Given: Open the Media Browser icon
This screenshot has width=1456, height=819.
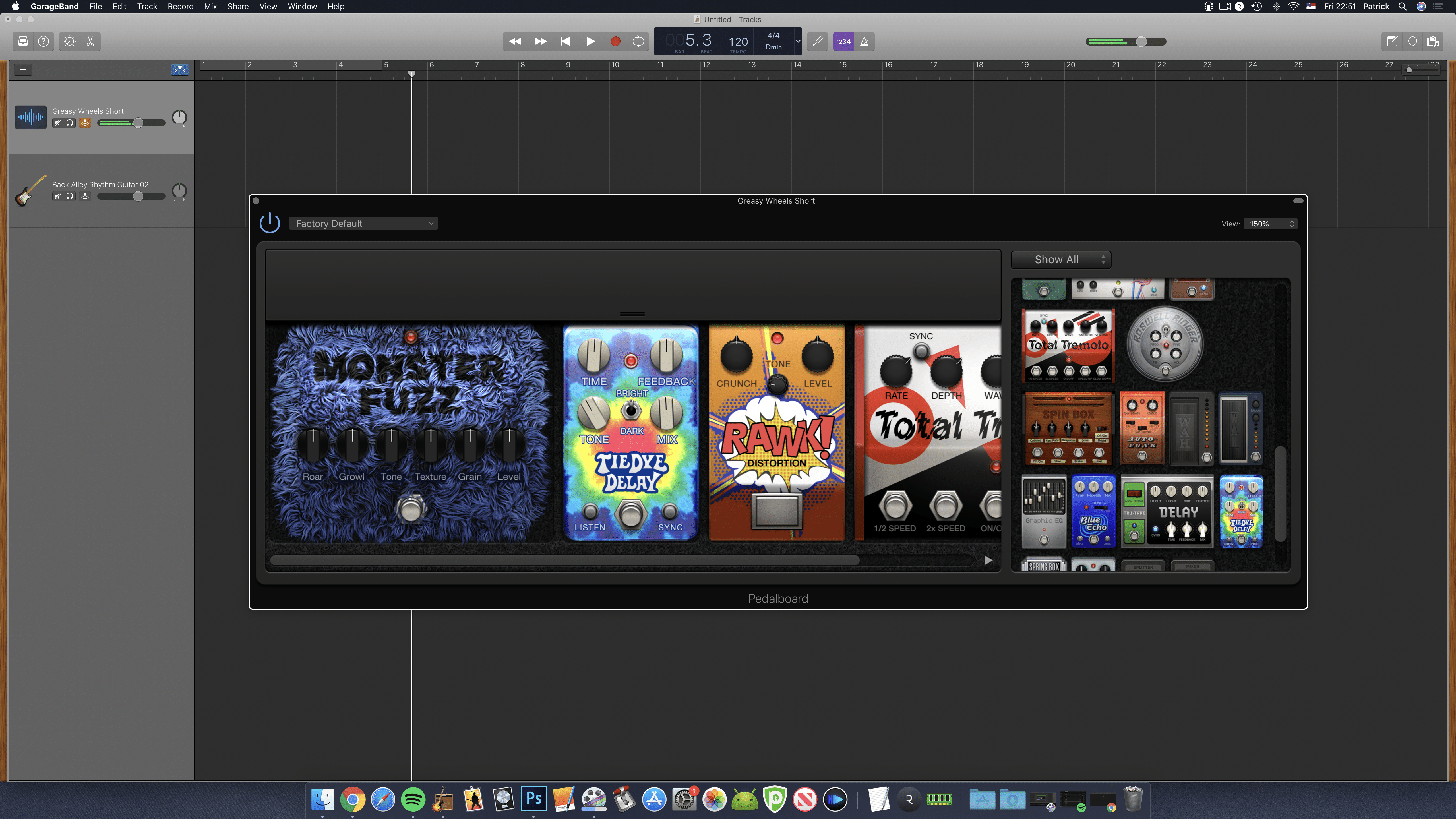Looking at the screenshot, I should tap(1433, 41).
